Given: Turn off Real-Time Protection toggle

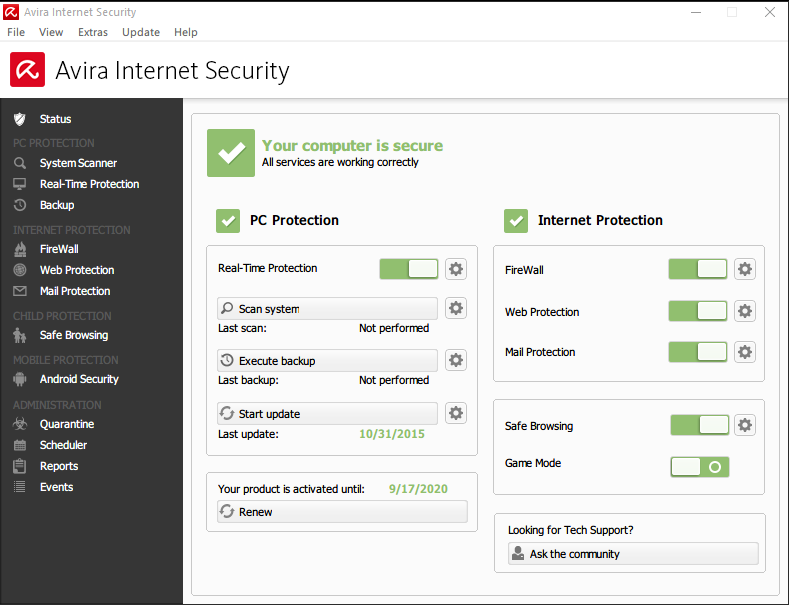Looking at the screenshot, I should click(x=409, y=269).
